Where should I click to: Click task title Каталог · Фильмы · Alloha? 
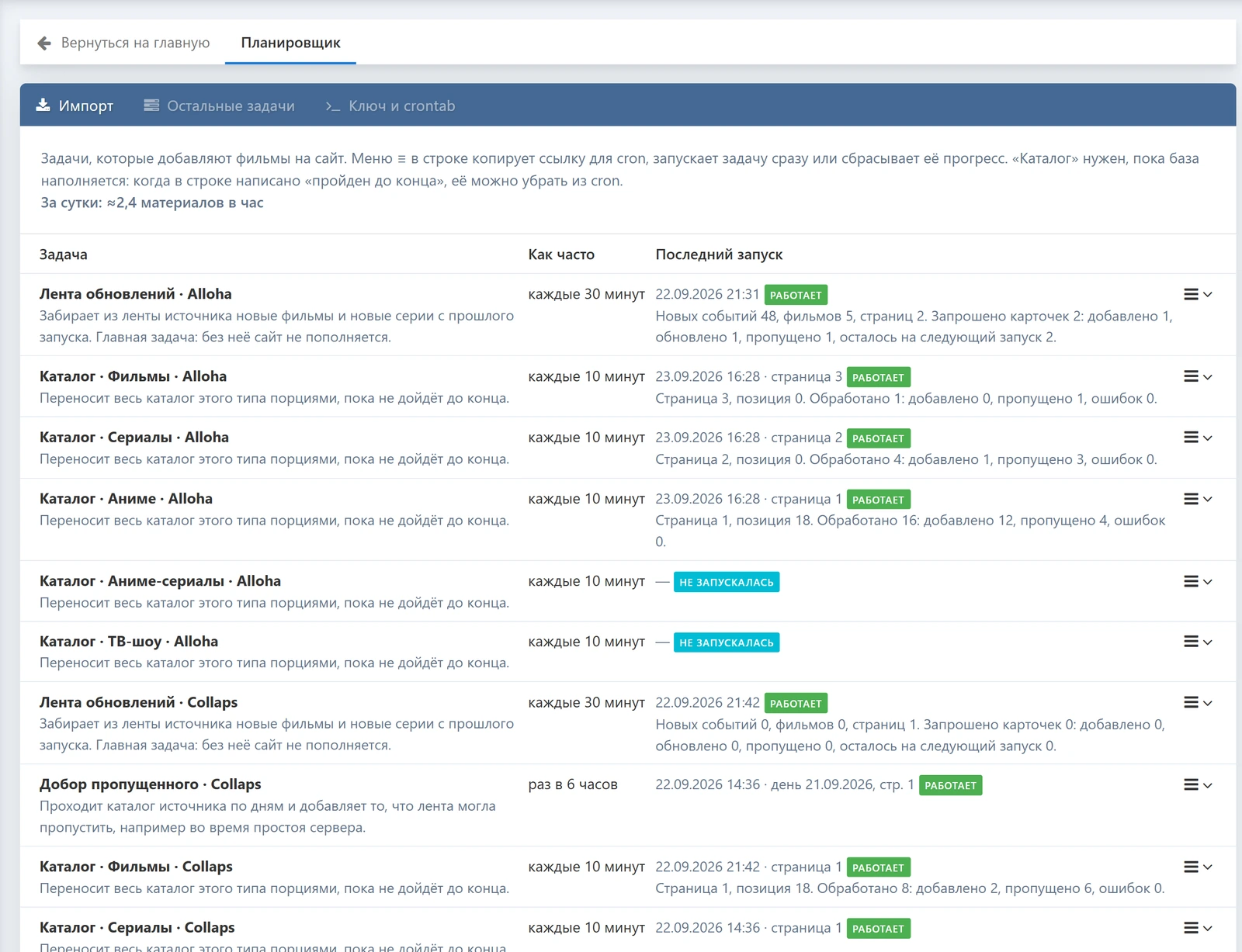(134, 376)
